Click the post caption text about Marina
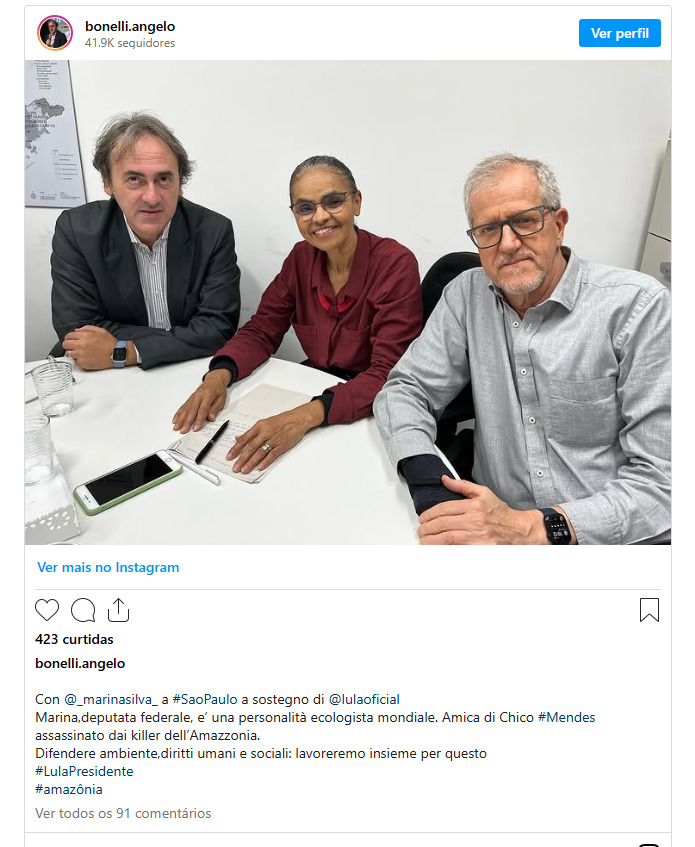The image size is (695, 847). pos(315,726)
